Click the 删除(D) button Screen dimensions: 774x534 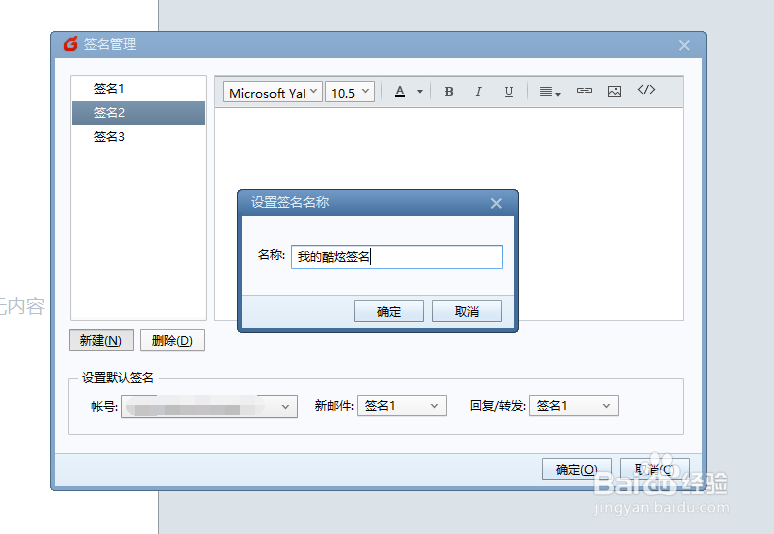[x=172, y=341]
